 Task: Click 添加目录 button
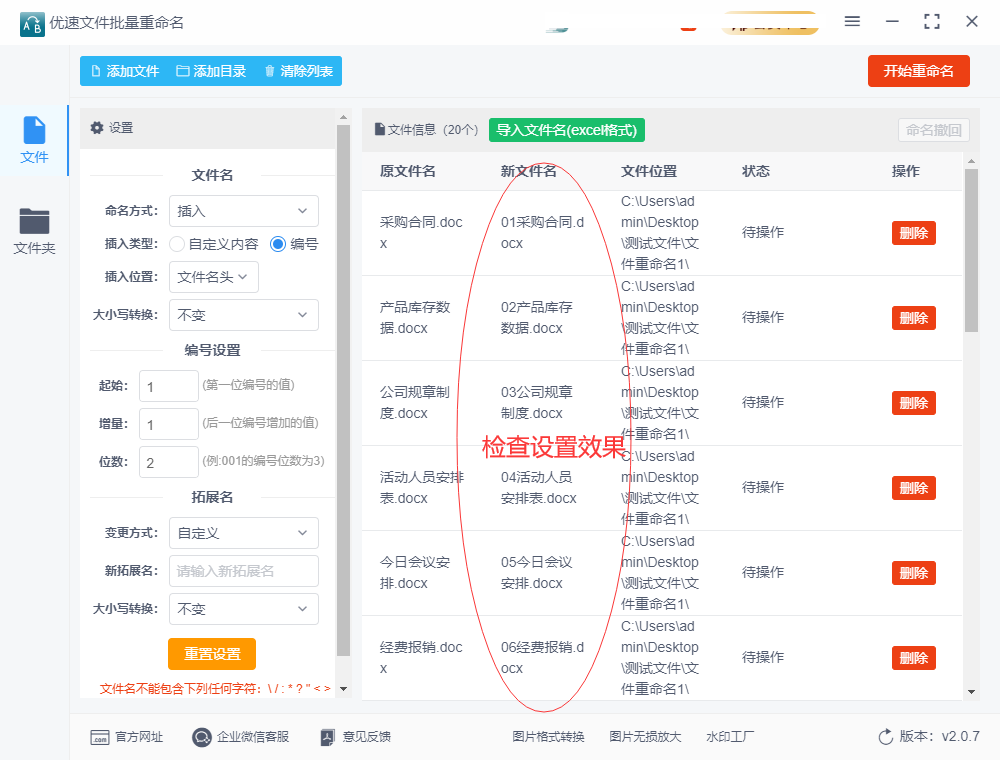coord(211,71)
